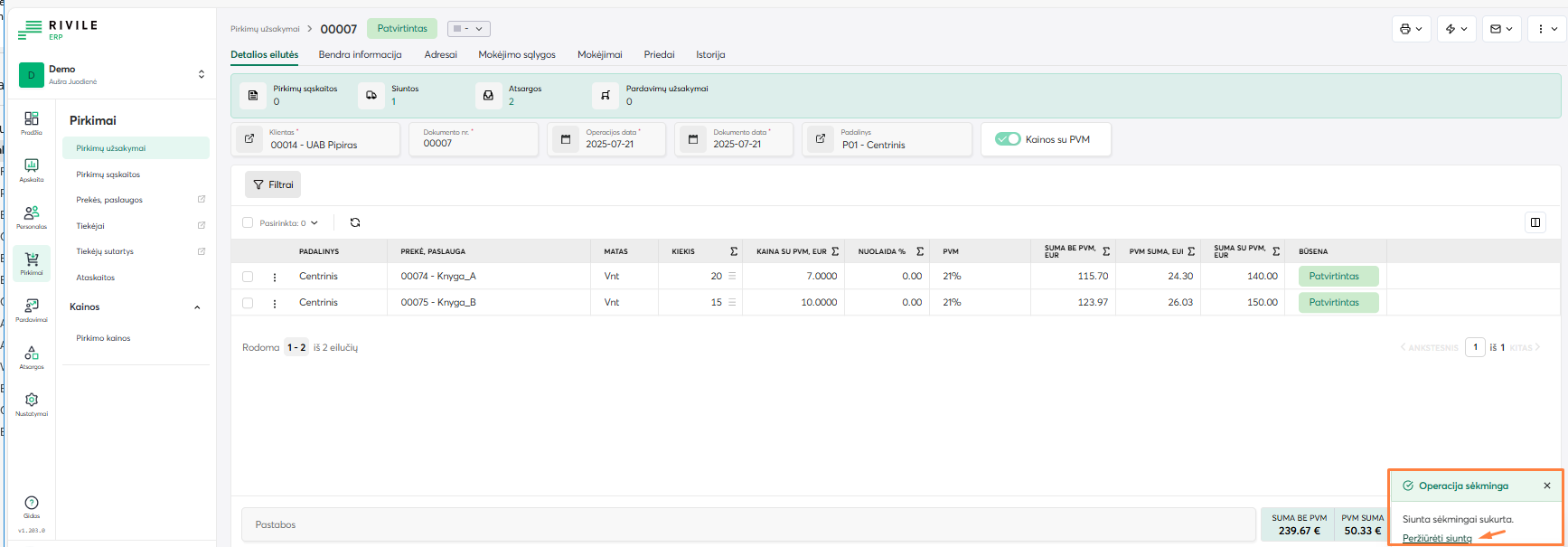The image size is (1568, 547).
Task: Follow the Peržiūrėti siuntą link
Action: tap(1437, 538)
